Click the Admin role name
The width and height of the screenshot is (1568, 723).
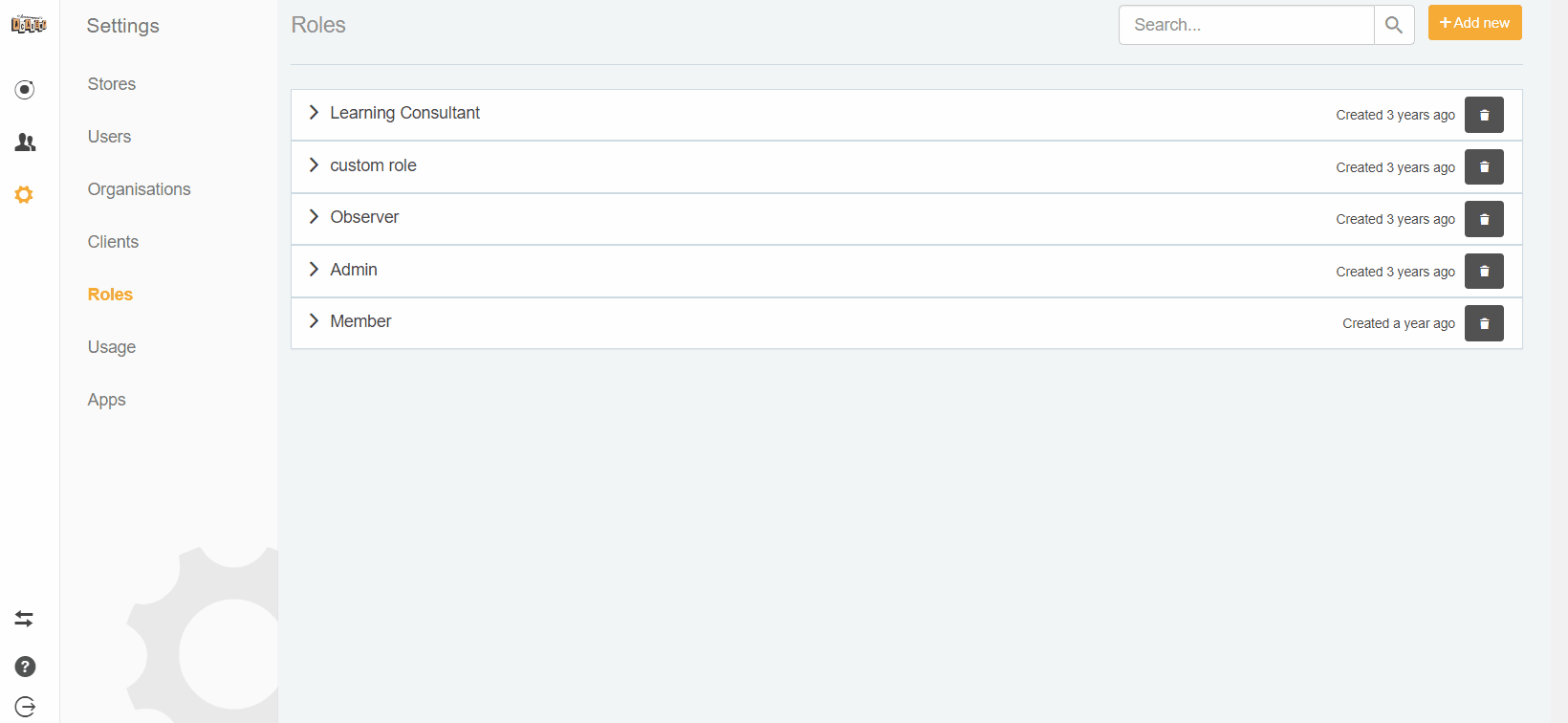point(354,270)
